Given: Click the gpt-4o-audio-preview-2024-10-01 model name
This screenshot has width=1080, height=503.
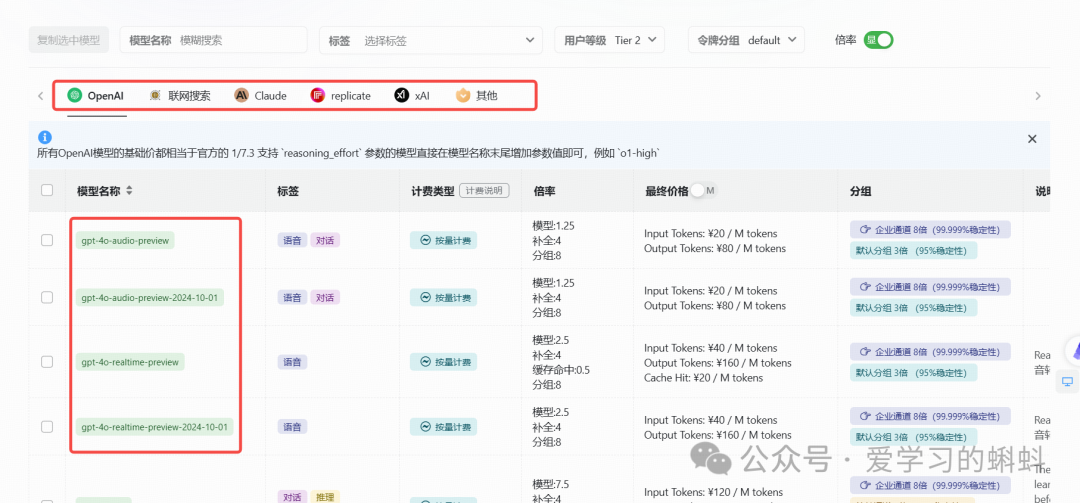Looking at the screenshot, I should tap(150, 298).
